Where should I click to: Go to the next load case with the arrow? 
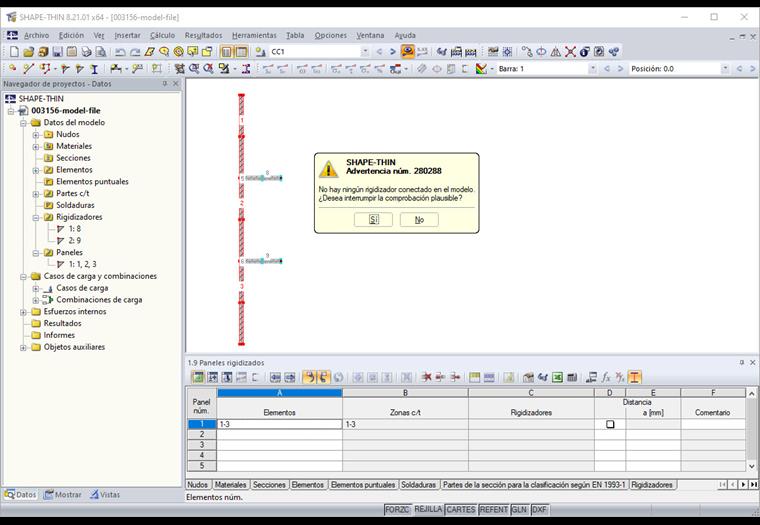[x=393, y=51]
